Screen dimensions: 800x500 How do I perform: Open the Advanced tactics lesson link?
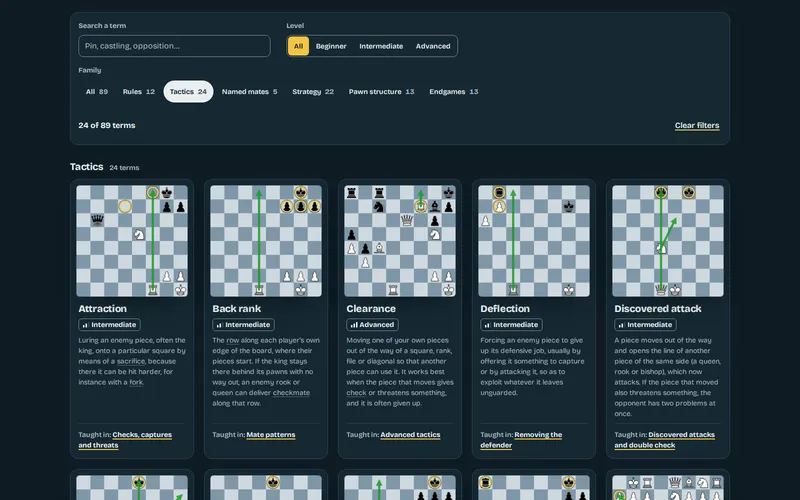click(410, 435)
